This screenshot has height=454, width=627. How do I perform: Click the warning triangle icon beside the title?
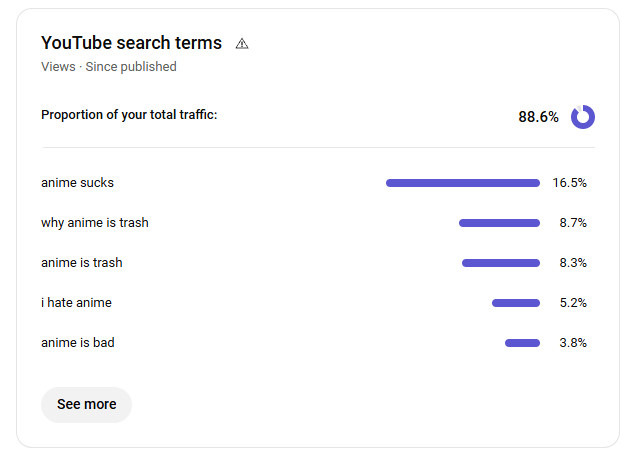pyautogui.click(x=242, y=44)
